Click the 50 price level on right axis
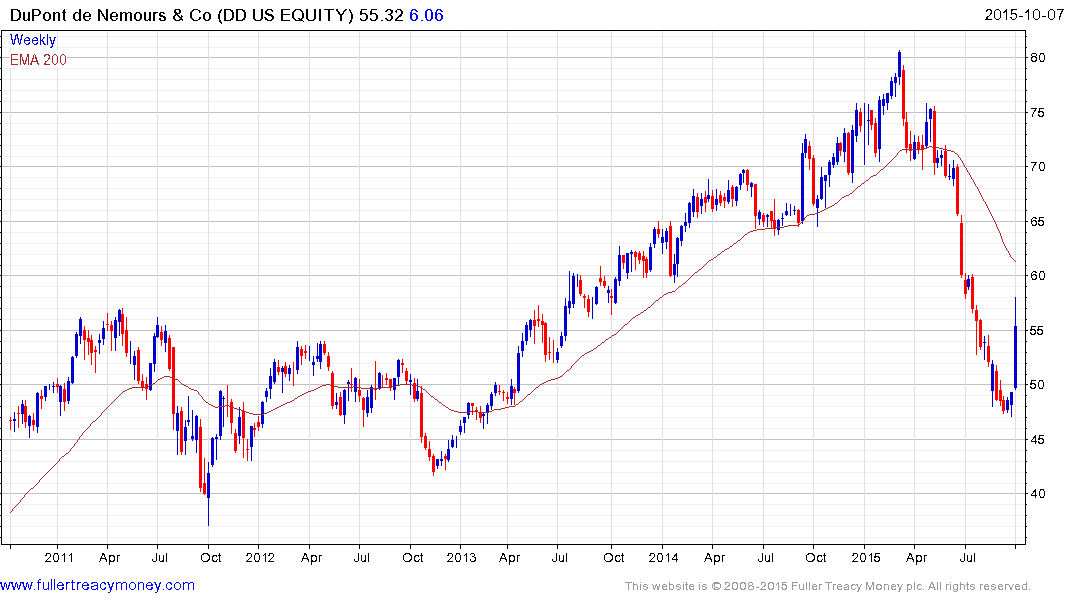Viewport: 1075px width, 600px height. click(1038, 385)
